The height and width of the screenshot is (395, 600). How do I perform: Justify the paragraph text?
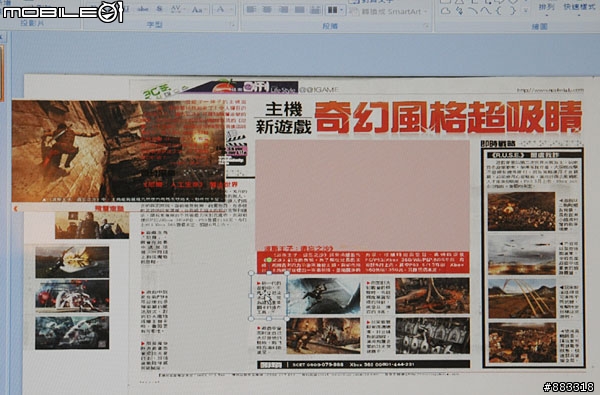click(x=300, y=10)
